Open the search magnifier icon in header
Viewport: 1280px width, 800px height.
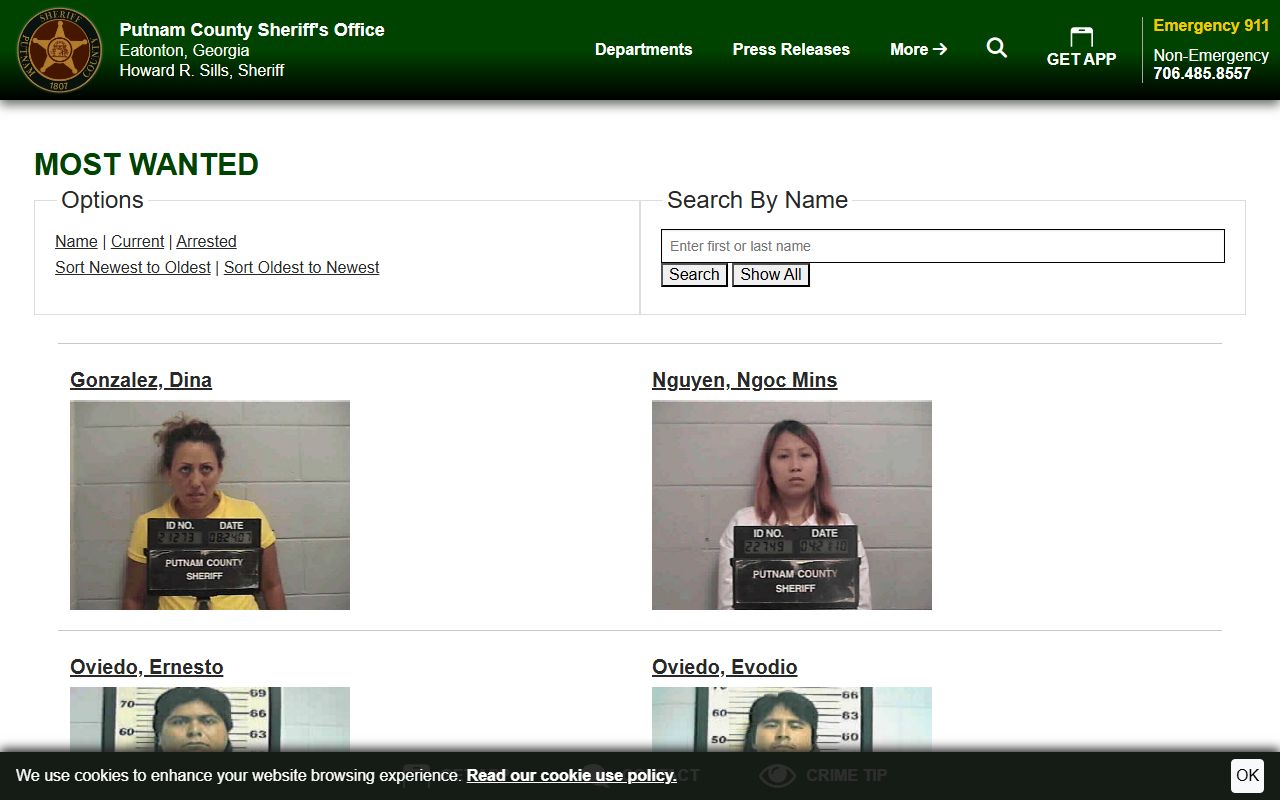(x=997, y=48)
